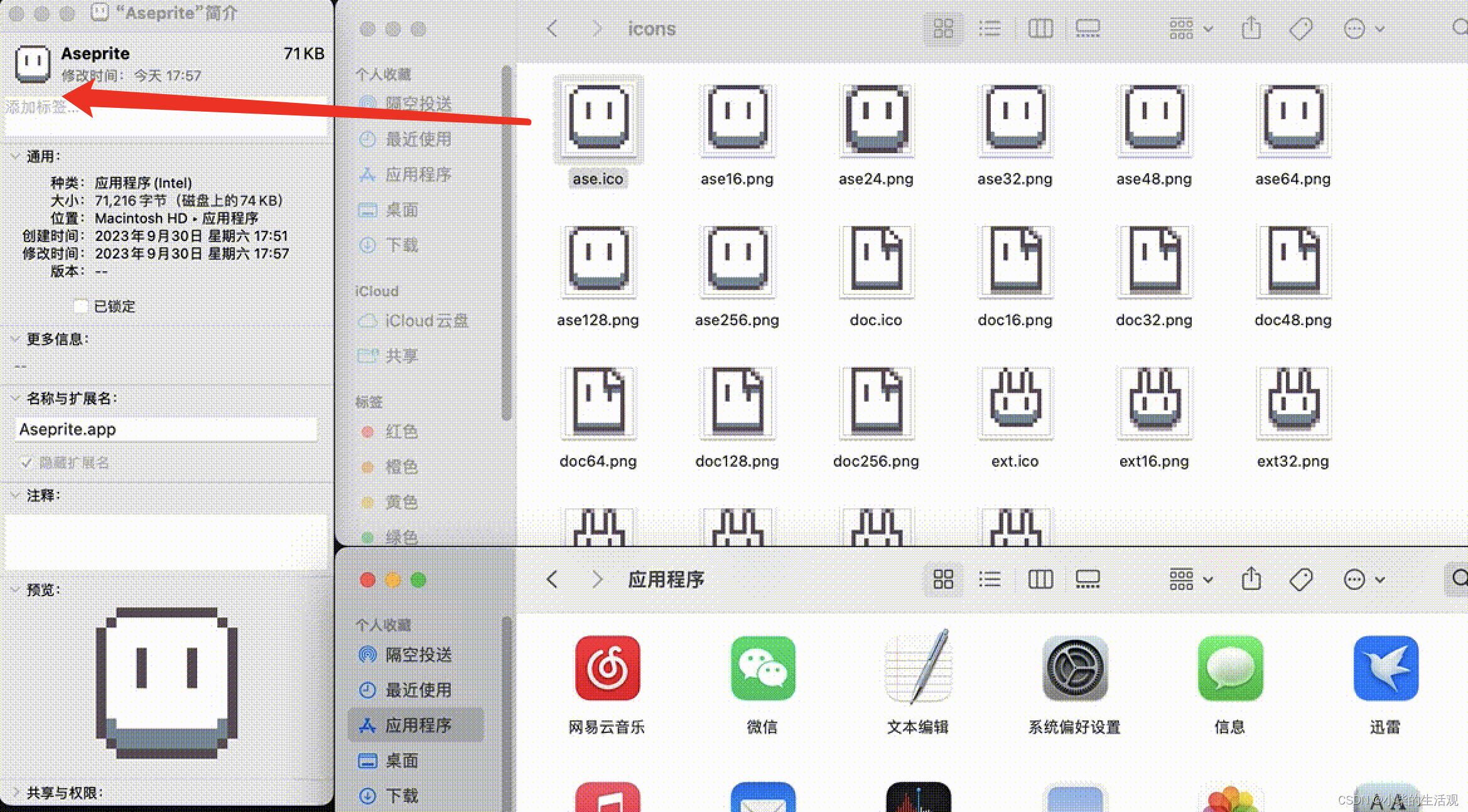Click the 注释 comments text area
This screenshot has width=1468, height=812.
(x=166, y=542)
